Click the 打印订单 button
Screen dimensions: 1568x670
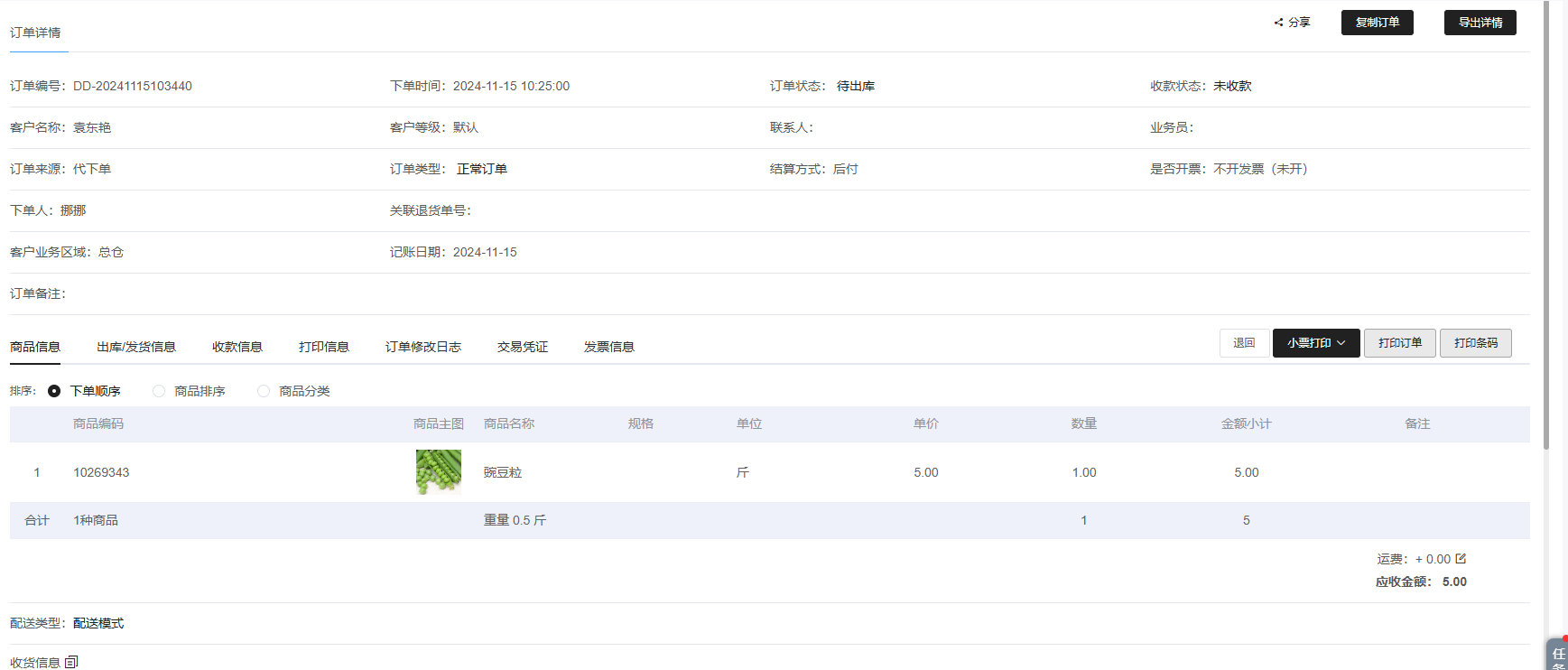(x=1399, y=343)
